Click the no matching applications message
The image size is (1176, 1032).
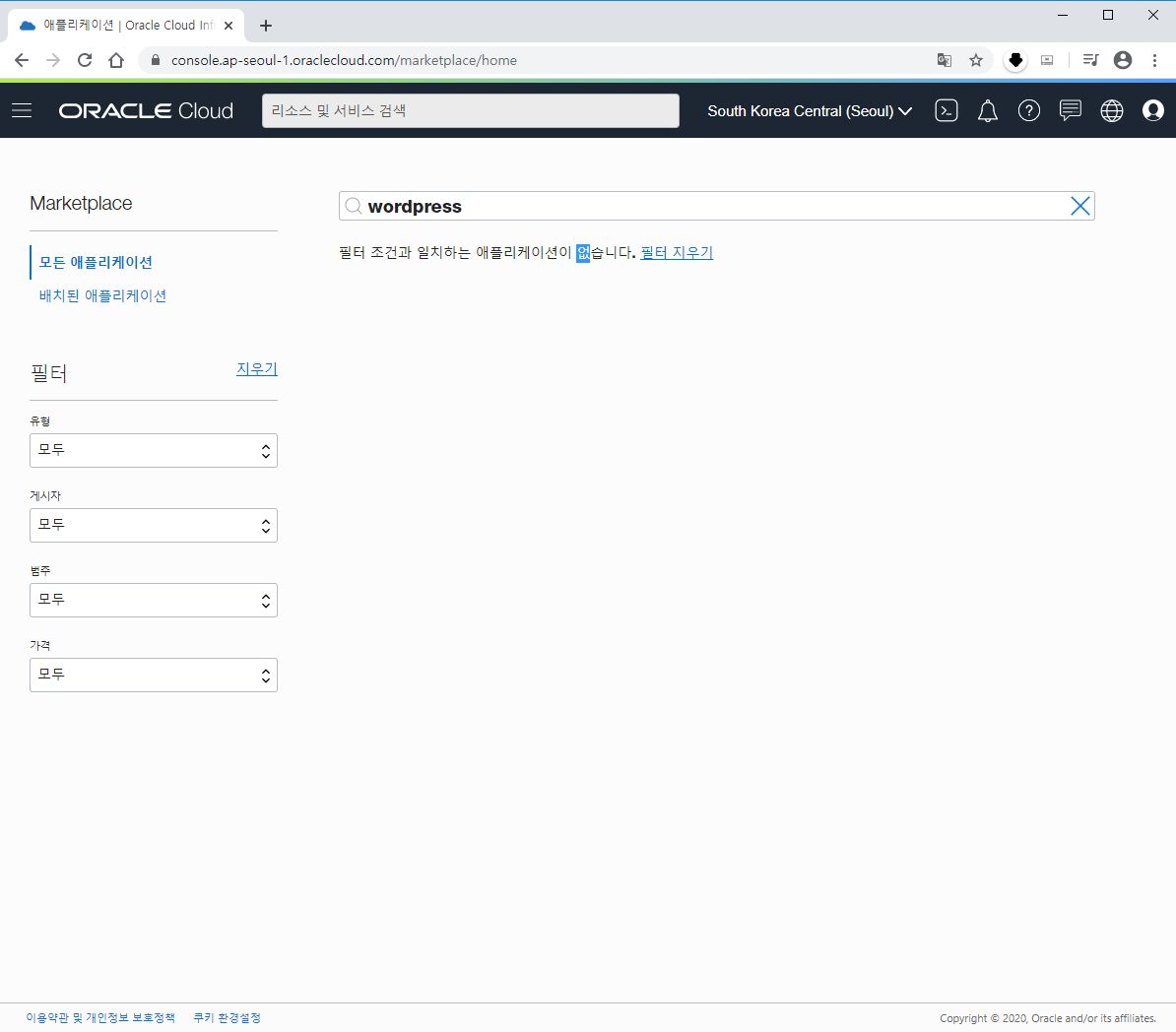(x=488, y=253)
